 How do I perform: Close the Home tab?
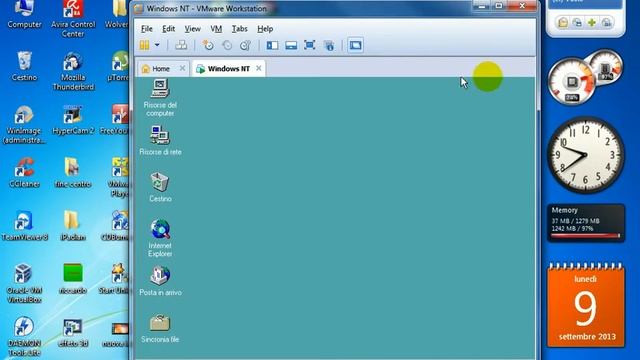[x=182, y=68]
